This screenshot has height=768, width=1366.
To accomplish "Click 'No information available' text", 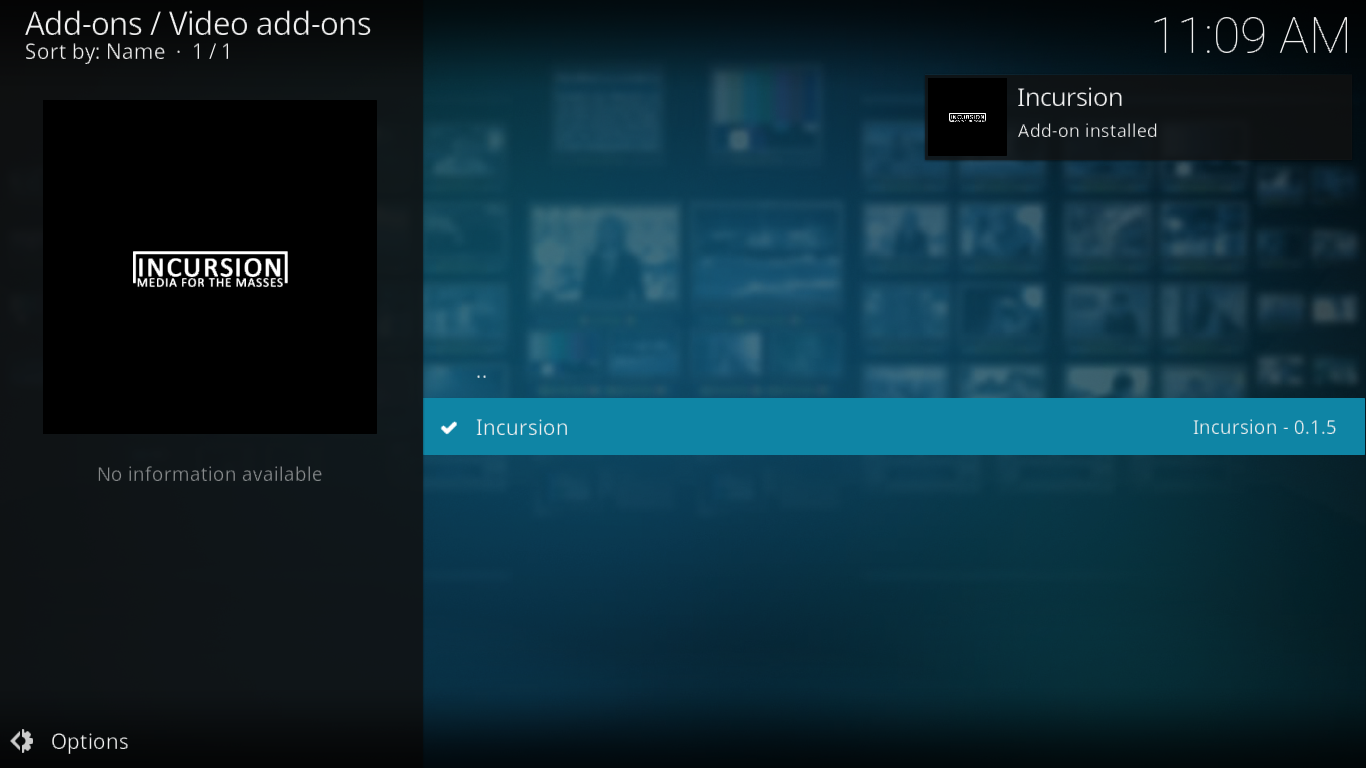I will (x=210, y=474).
